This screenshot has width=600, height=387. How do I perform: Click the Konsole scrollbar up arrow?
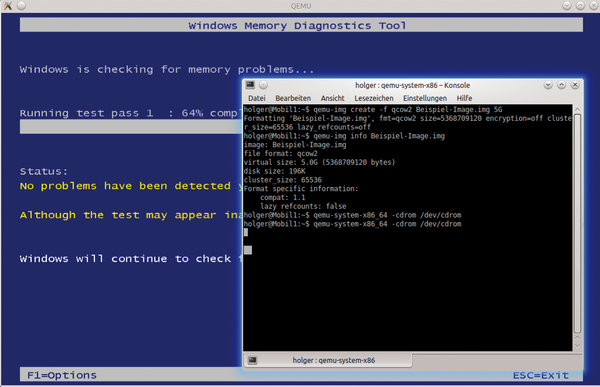coord(577,109)
